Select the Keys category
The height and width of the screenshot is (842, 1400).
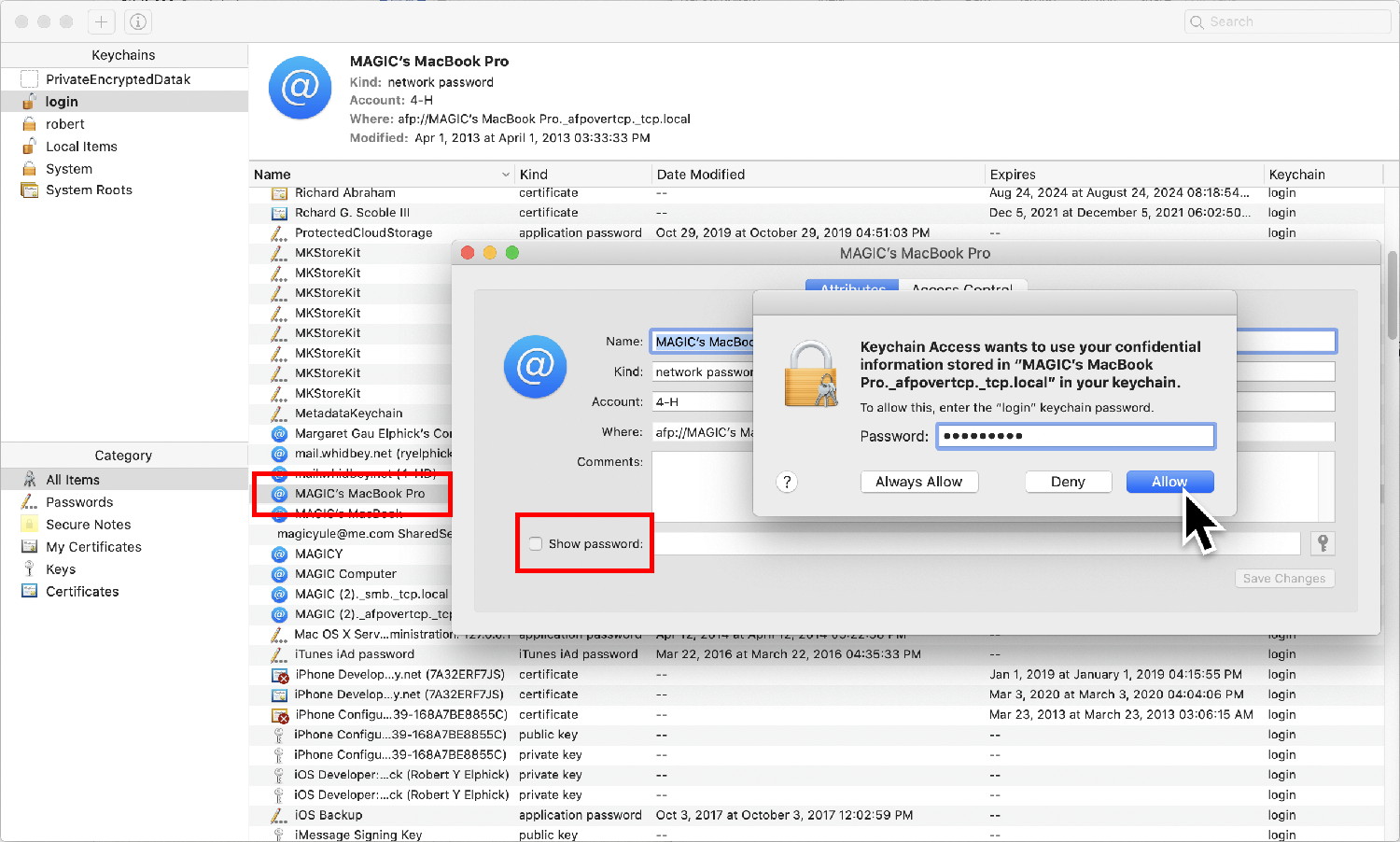click(124, 569)
